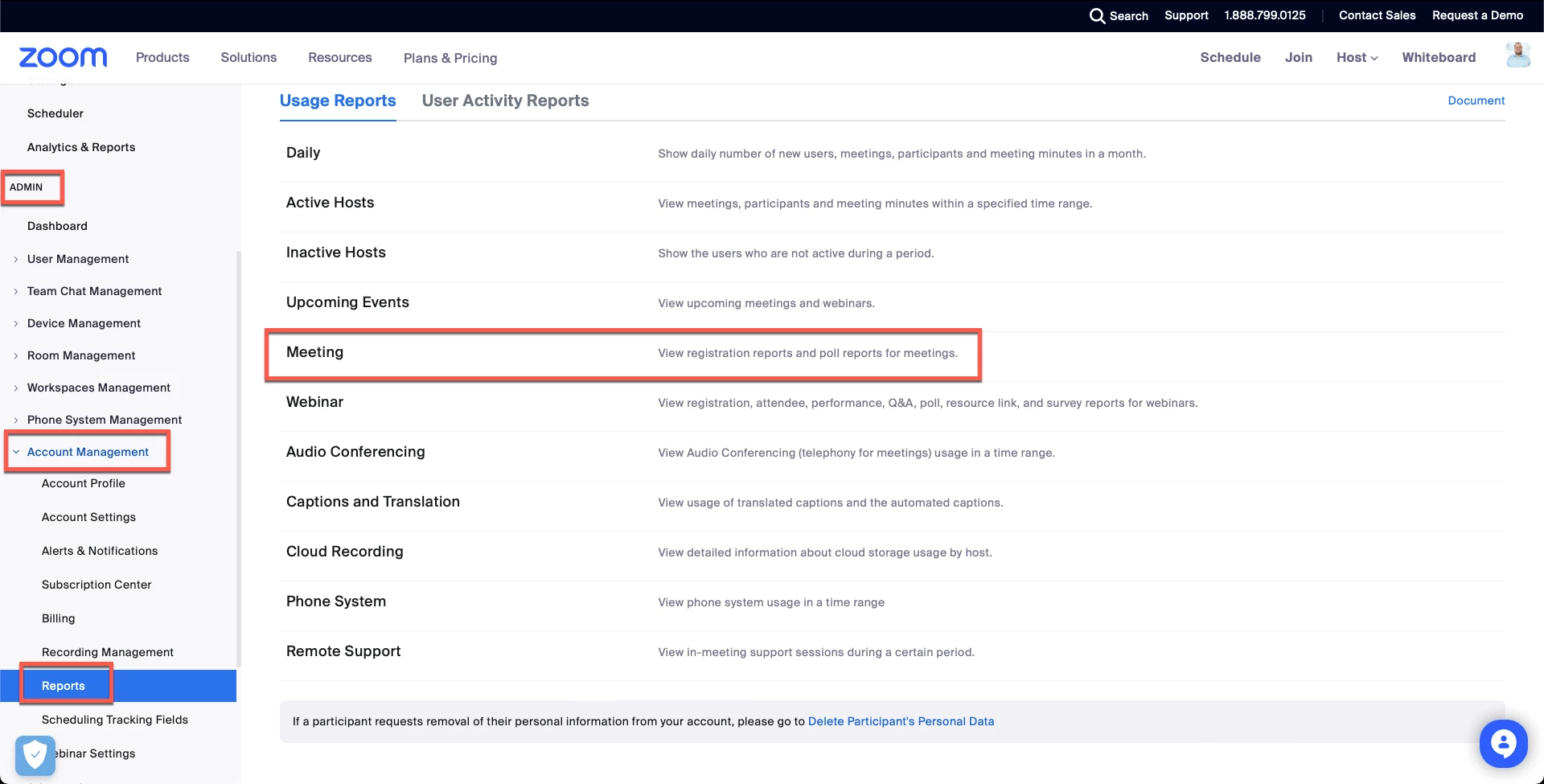
Task: Open Whiteboard
Action: coord(1439,57)
